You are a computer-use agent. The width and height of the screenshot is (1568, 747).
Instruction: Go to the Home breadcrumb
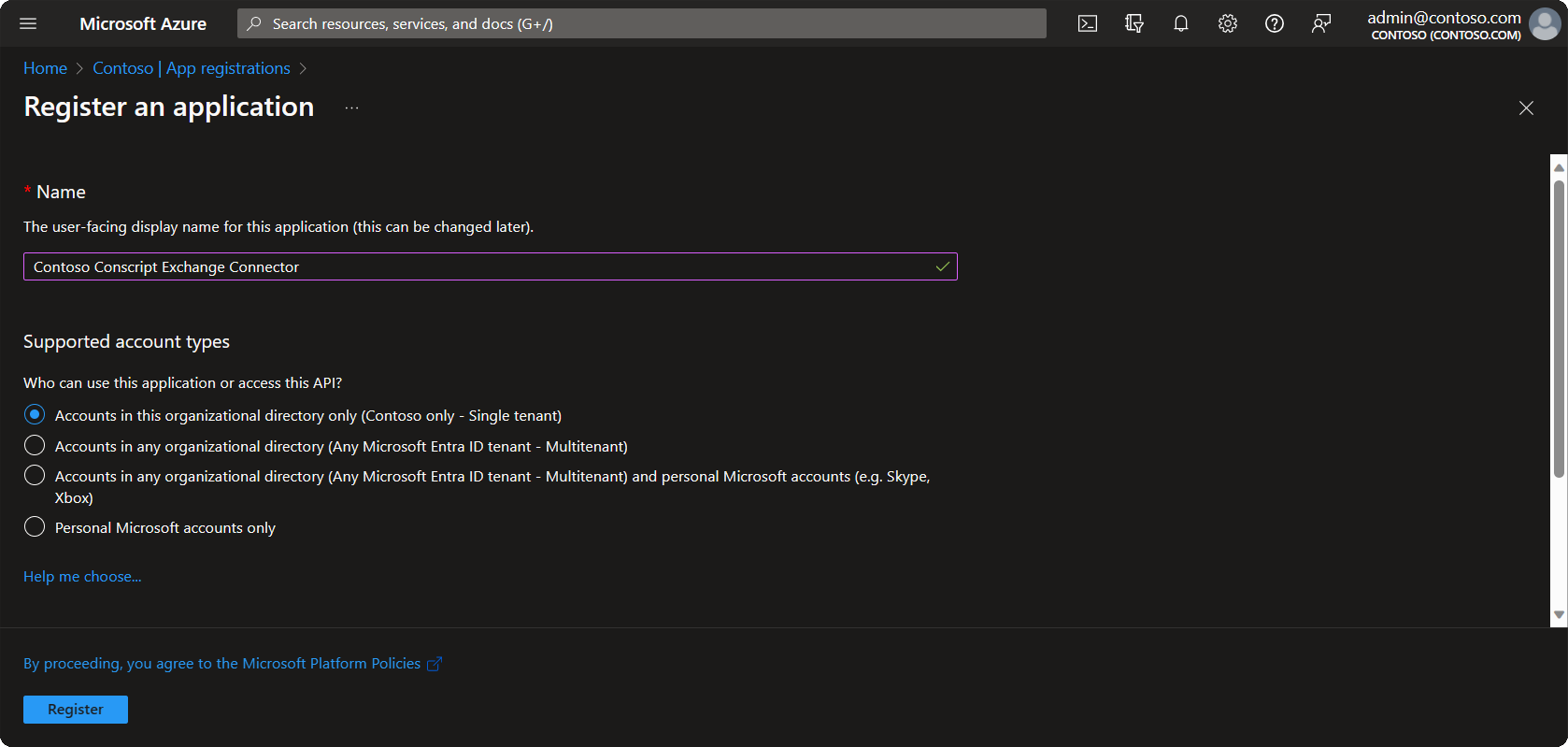click(x=45, y=68)
